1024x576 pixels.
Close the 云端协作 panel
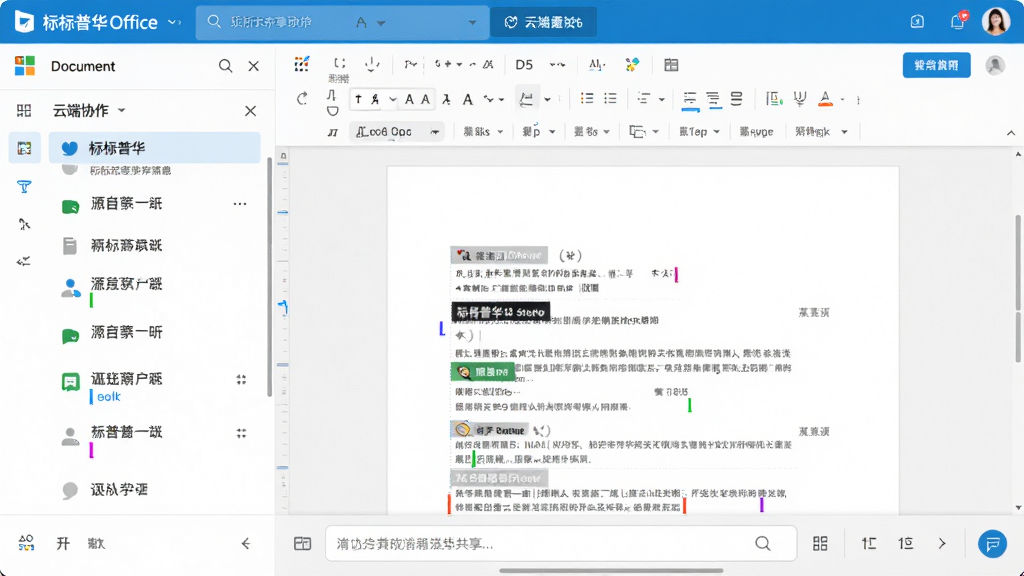click(250, 111)
